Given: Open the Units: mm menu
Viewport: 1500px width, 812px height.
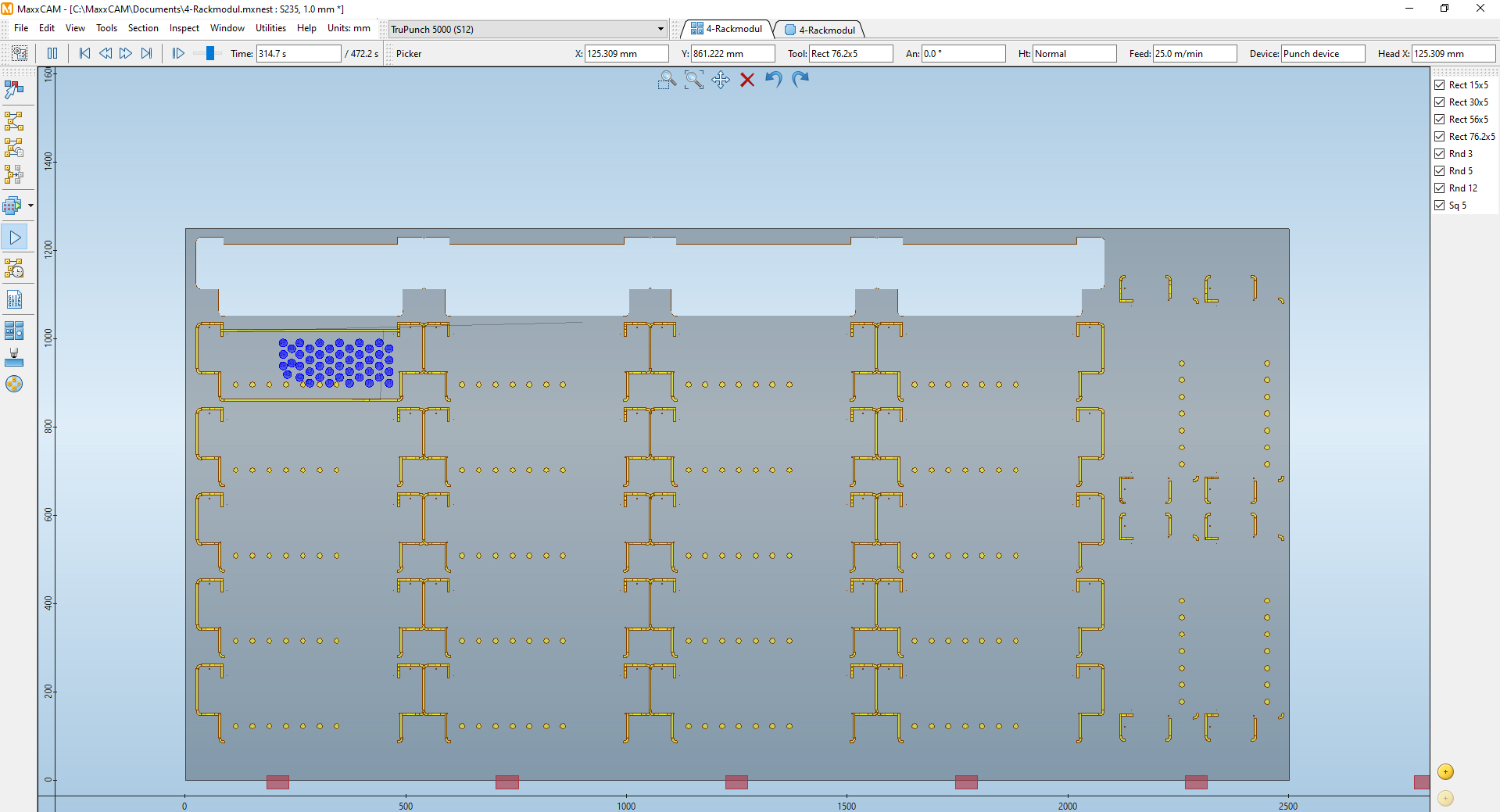Looking at the screenshot, I should click(349, 28).
